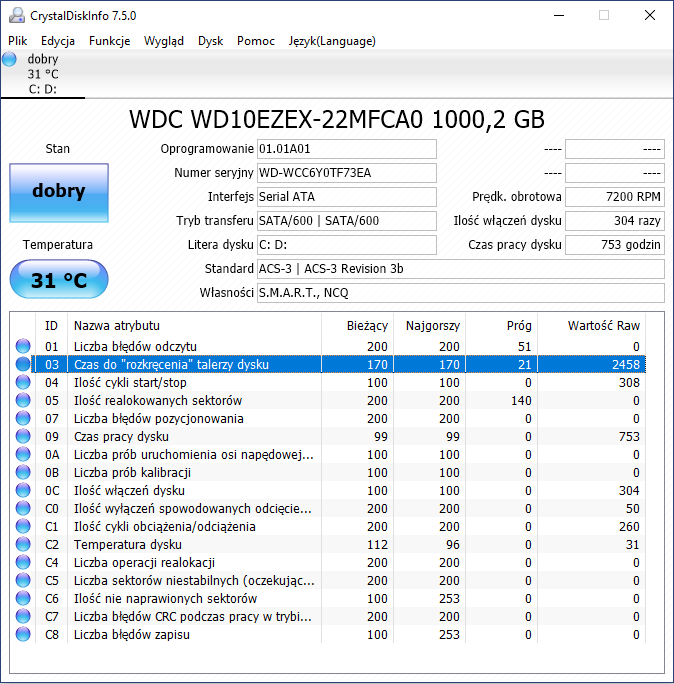Close the CrystalDiskInfo window
Screen dimensions: 674x684
(x=650, y=16)
